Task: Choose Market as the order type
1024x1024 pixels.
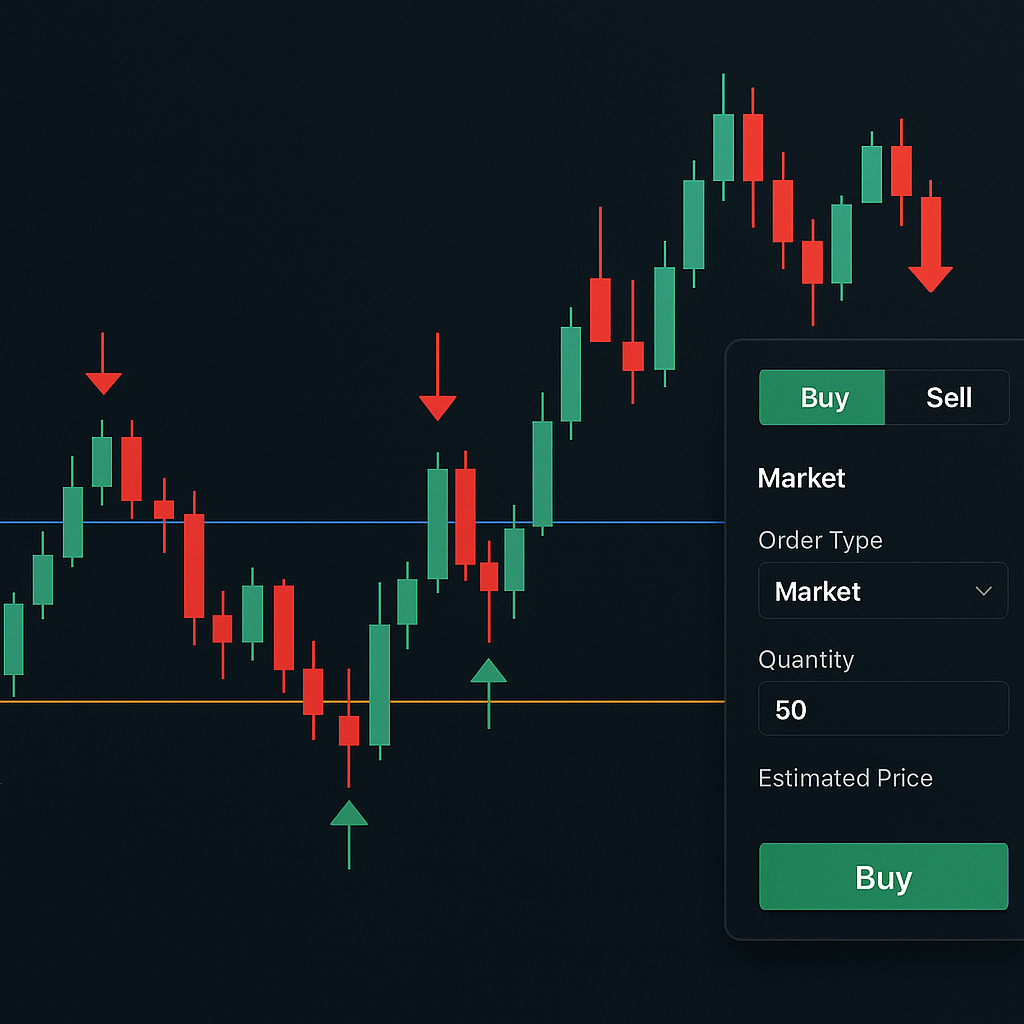Action: (x=883, y=591)
